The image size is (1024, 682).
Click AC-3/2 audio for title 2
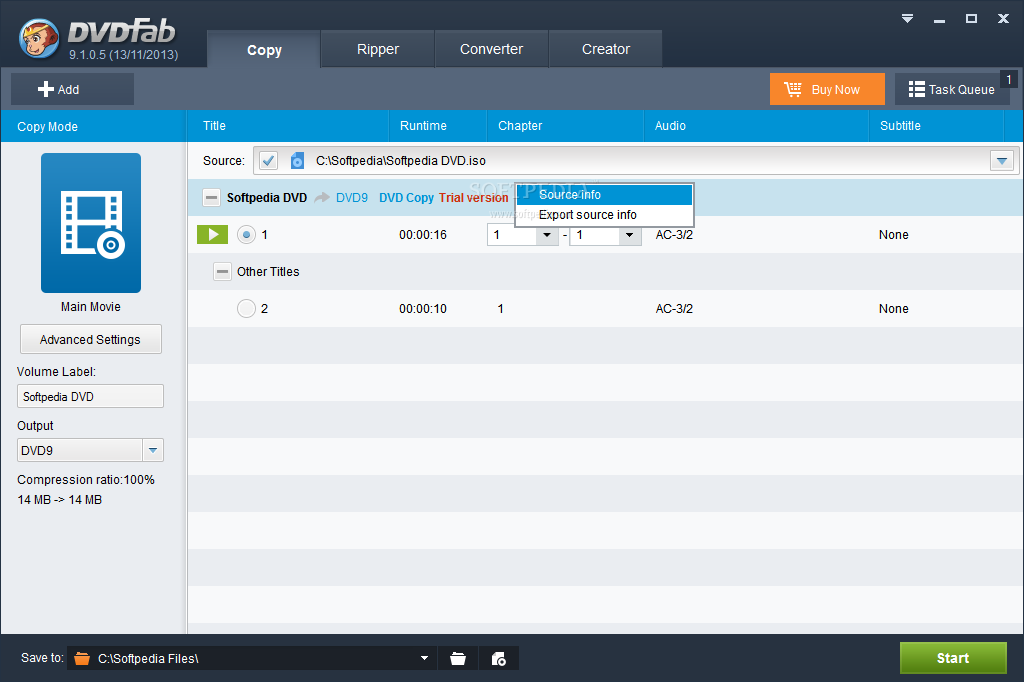(674, 308)
